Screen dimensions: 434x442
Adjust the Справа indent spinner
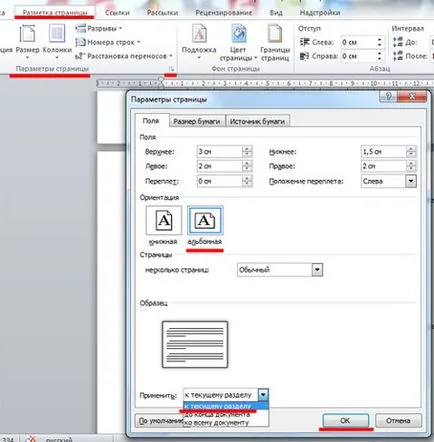pyautogui.click(x=380, y=56)
